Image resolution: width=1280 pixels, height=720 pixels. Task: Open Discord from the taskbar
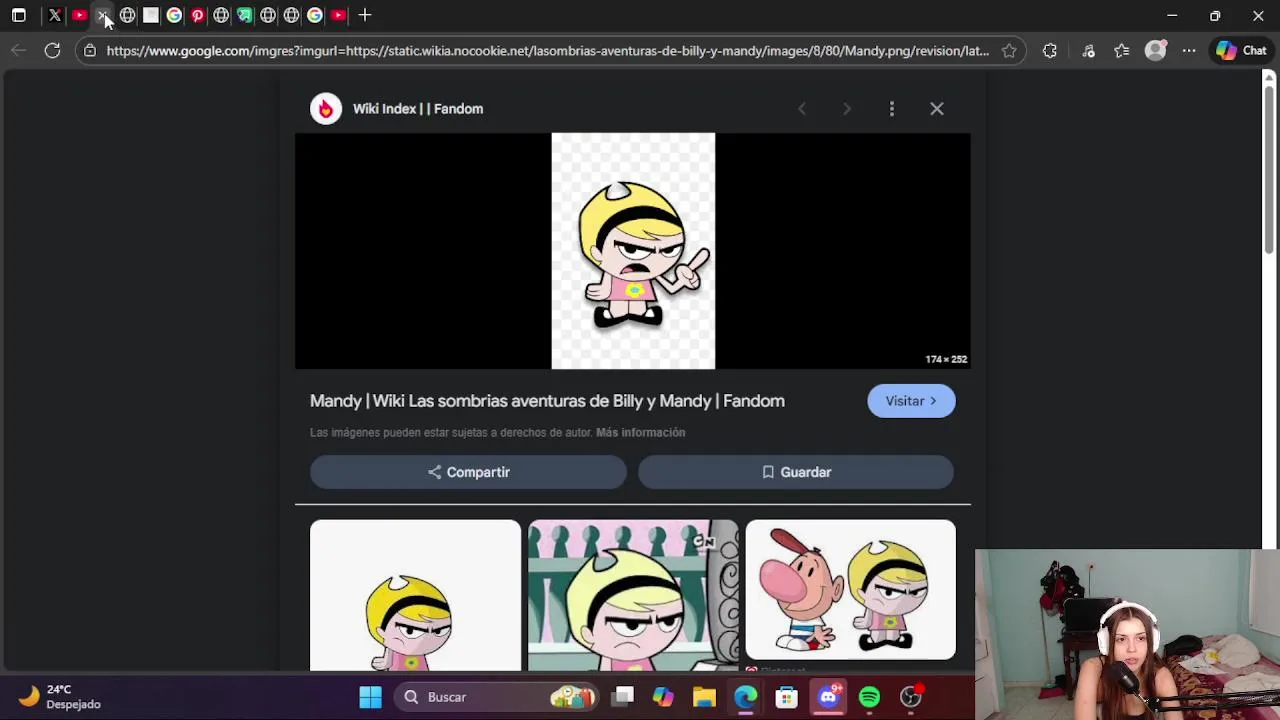[x=828, y=697]
